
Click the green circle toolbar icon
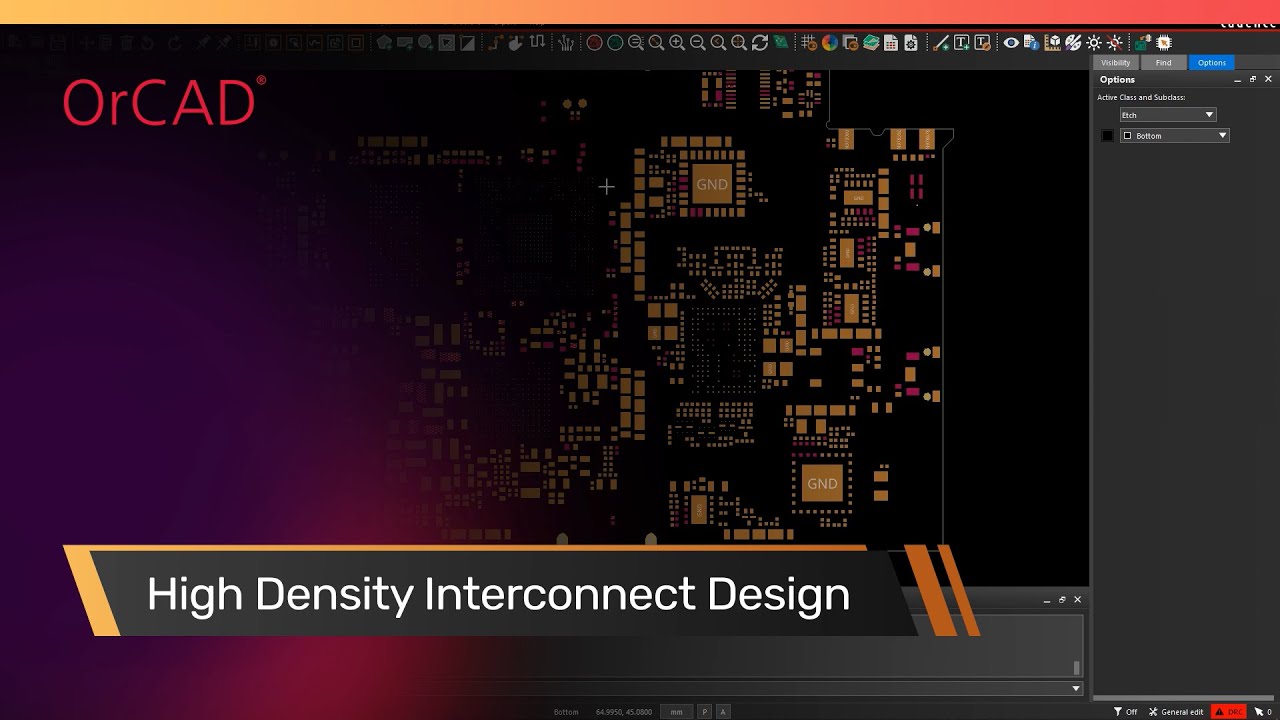coord(615,43)
